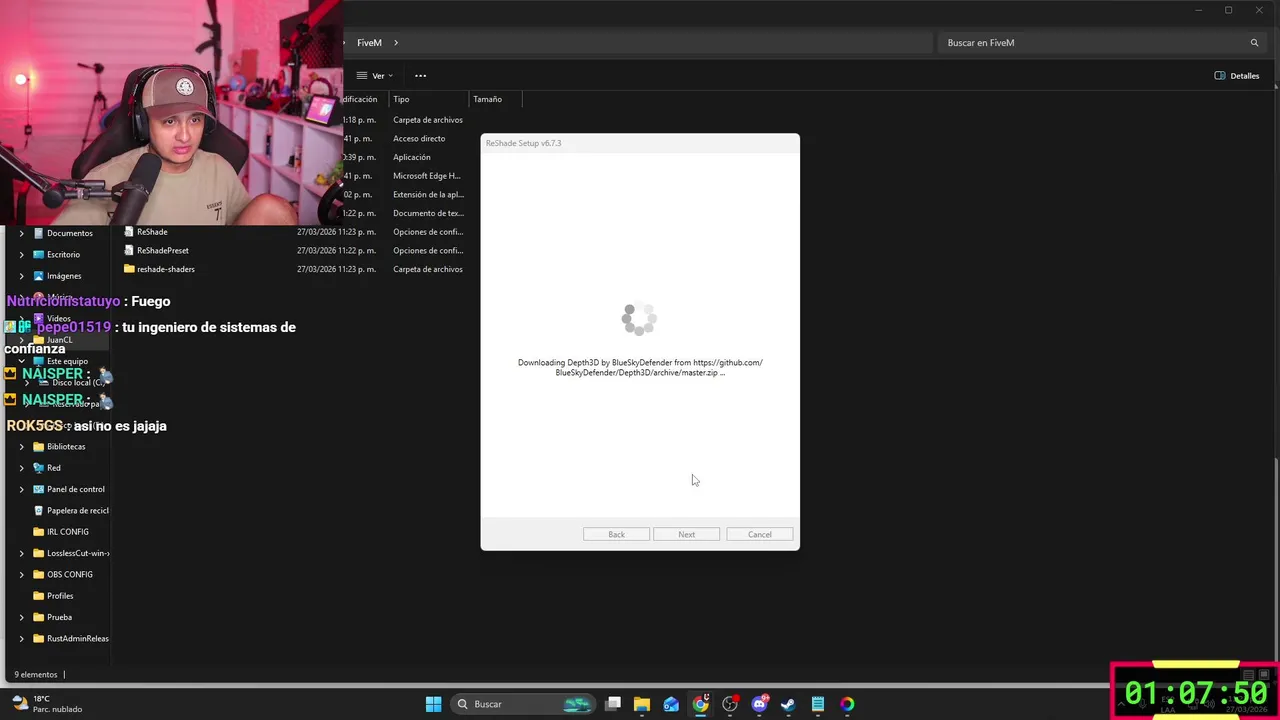Screen dimensions: 1280x720
Task: Expand the Panel de control node
Action: pos(21,489)
